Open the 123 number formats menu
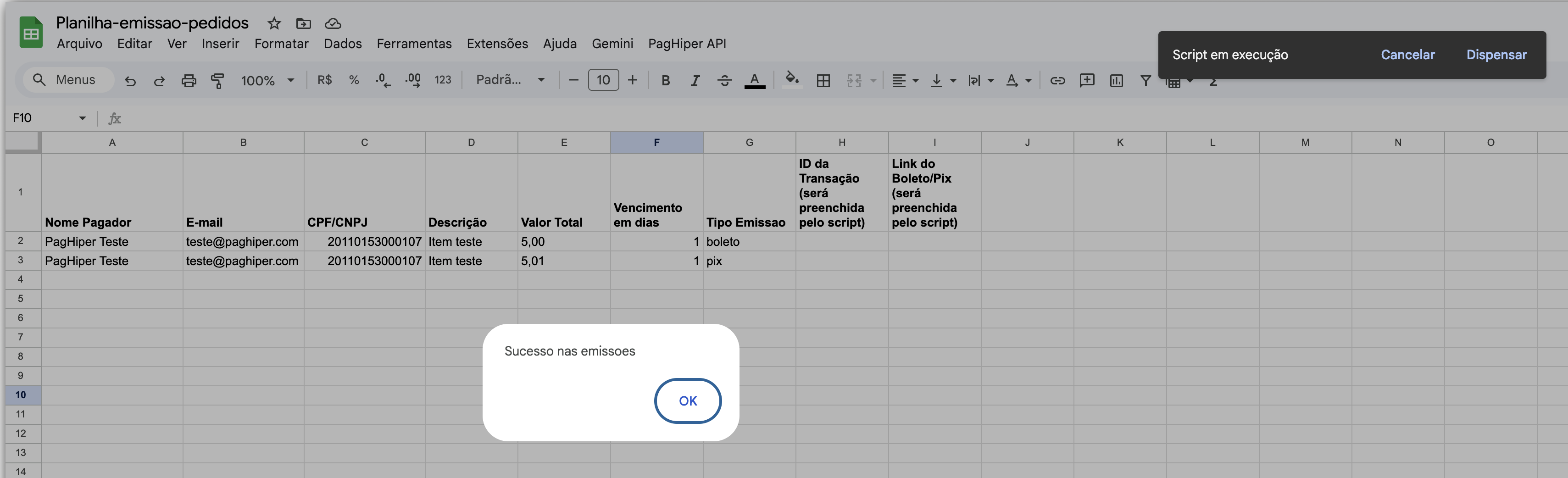The height and width of the screenshot is (478, 1568). (443, 80)
